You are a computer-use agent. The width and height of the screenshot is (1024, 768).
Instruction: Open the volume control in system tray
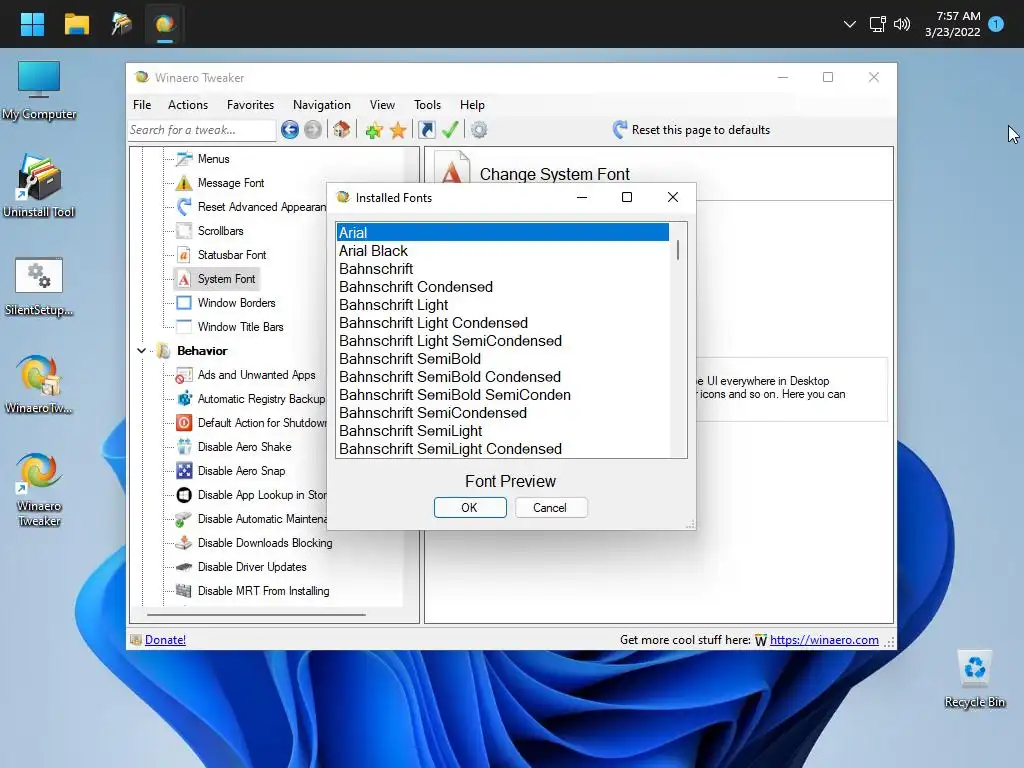coord(902,24)
